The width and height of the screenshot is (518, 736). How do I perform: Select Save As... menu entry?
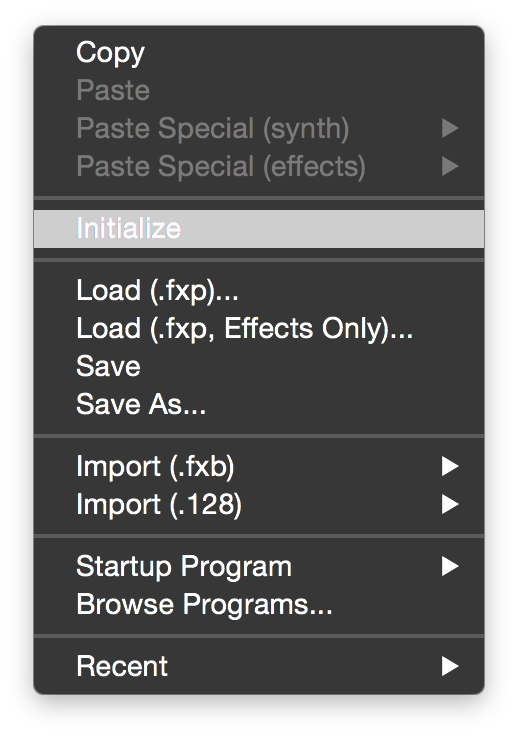coord(259,404)
